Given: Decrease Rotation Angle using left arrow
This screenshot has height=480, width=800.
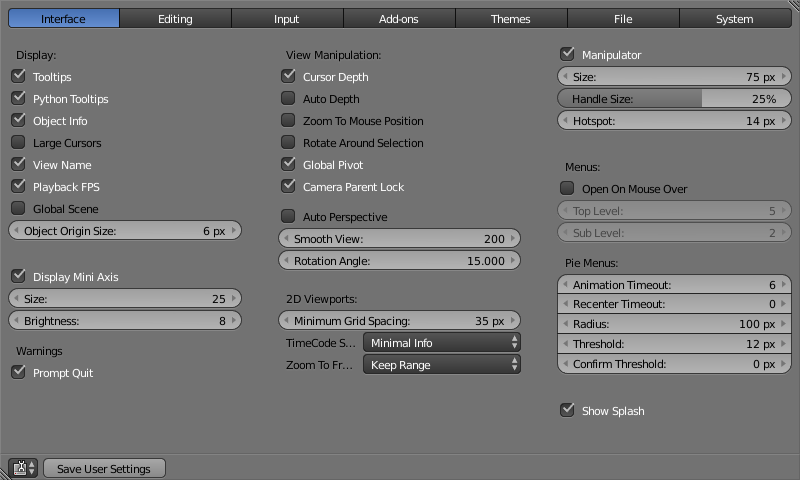Looking at the screenshot, I should 285,261.
